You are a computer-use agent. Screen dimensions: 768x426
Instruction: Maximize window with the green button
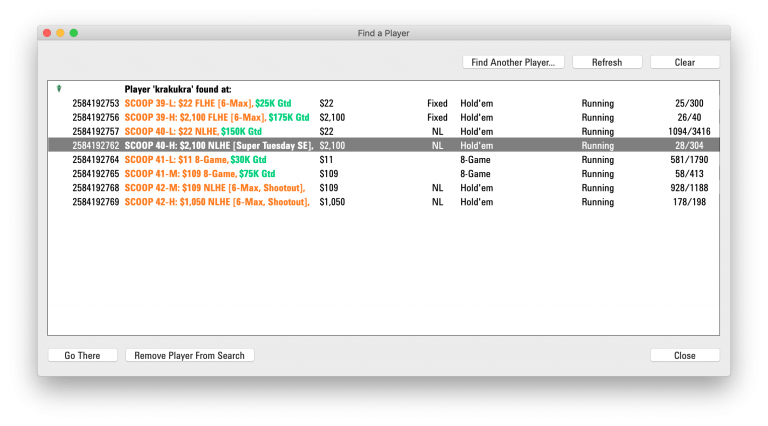[x=73, y=33]
